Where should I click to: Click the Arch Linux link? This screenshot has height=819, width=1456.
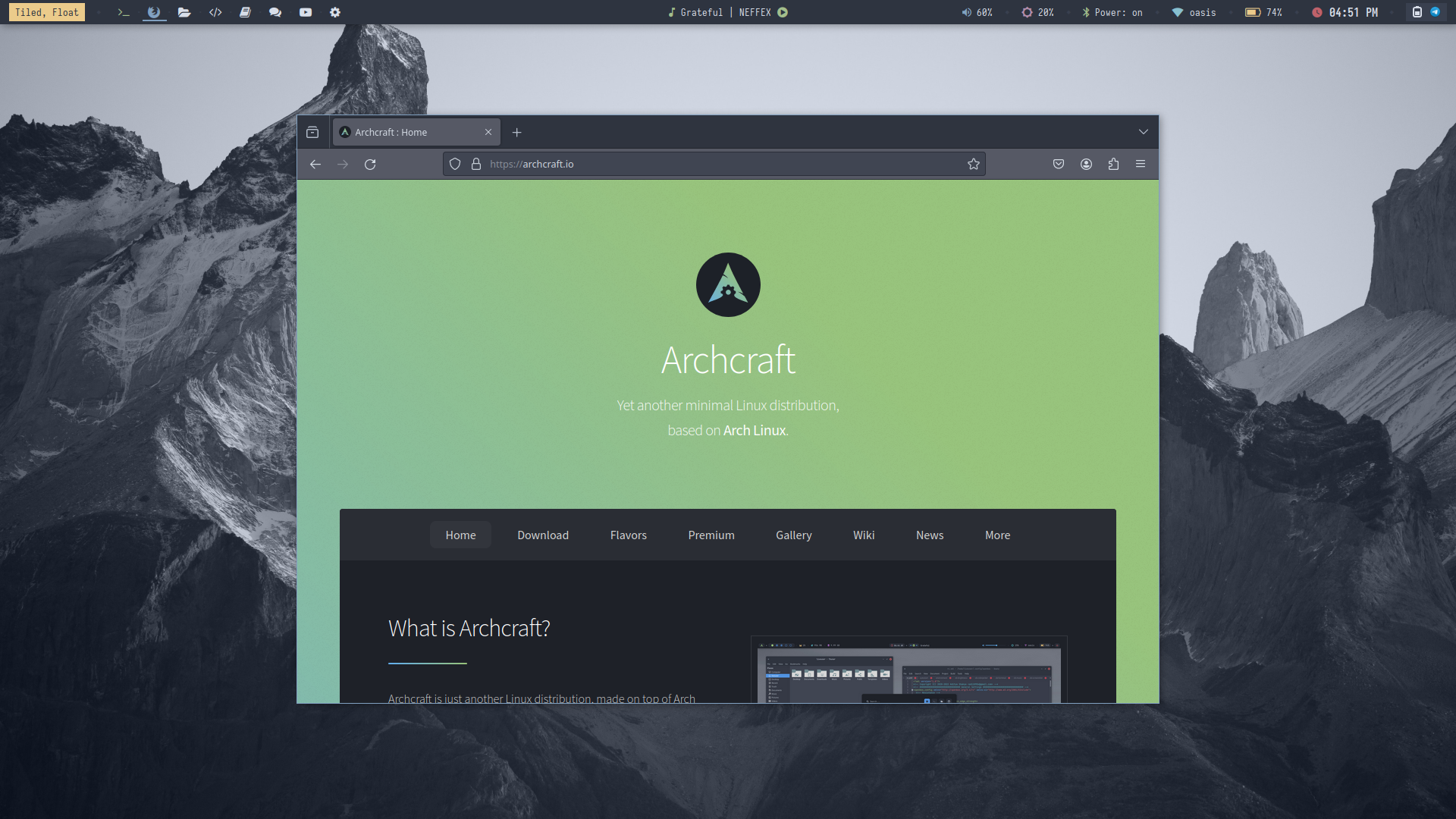754,430
